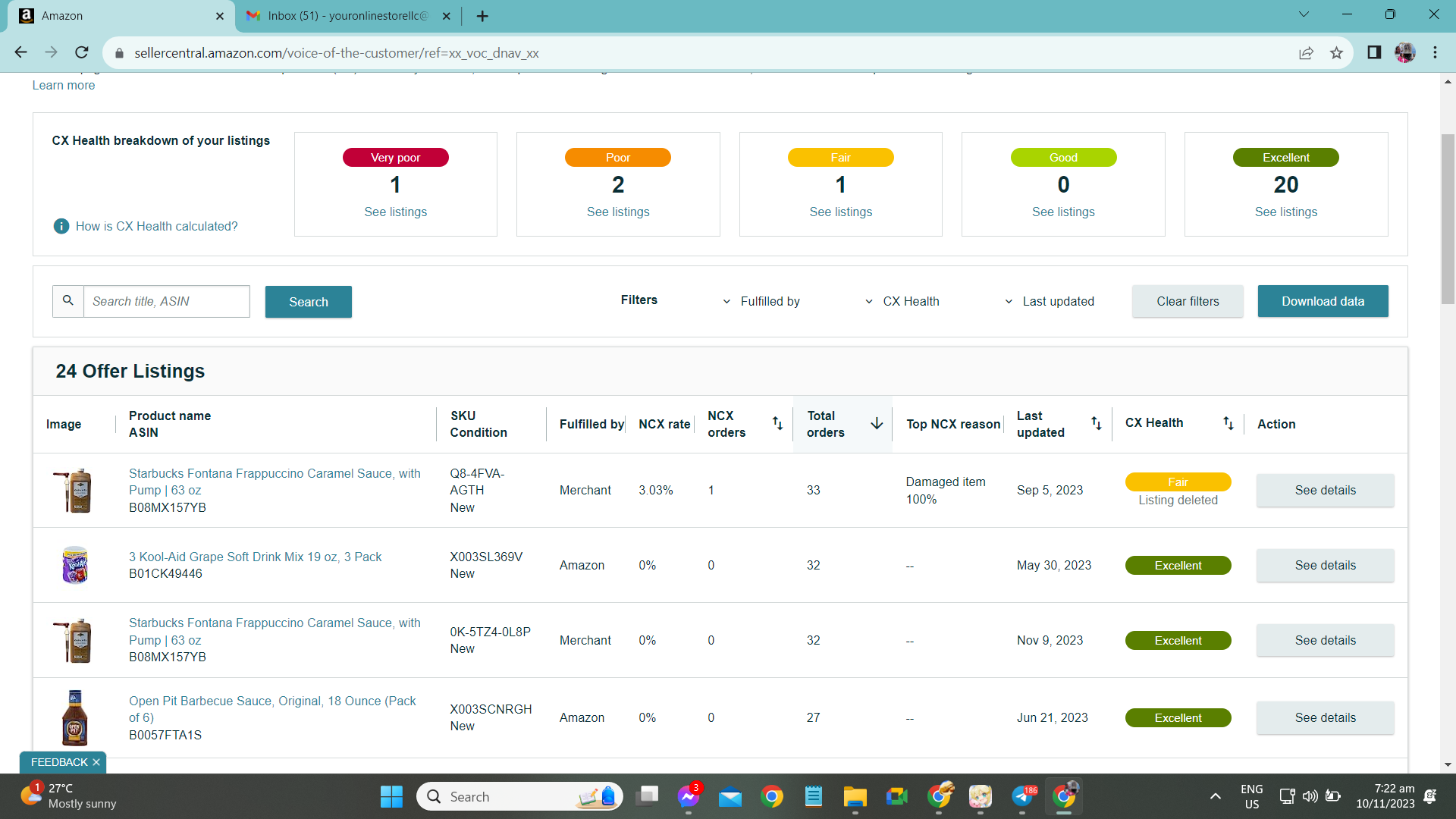1456x819 pixels.
Task: Click the Very poor red badge
Action: 395,157
